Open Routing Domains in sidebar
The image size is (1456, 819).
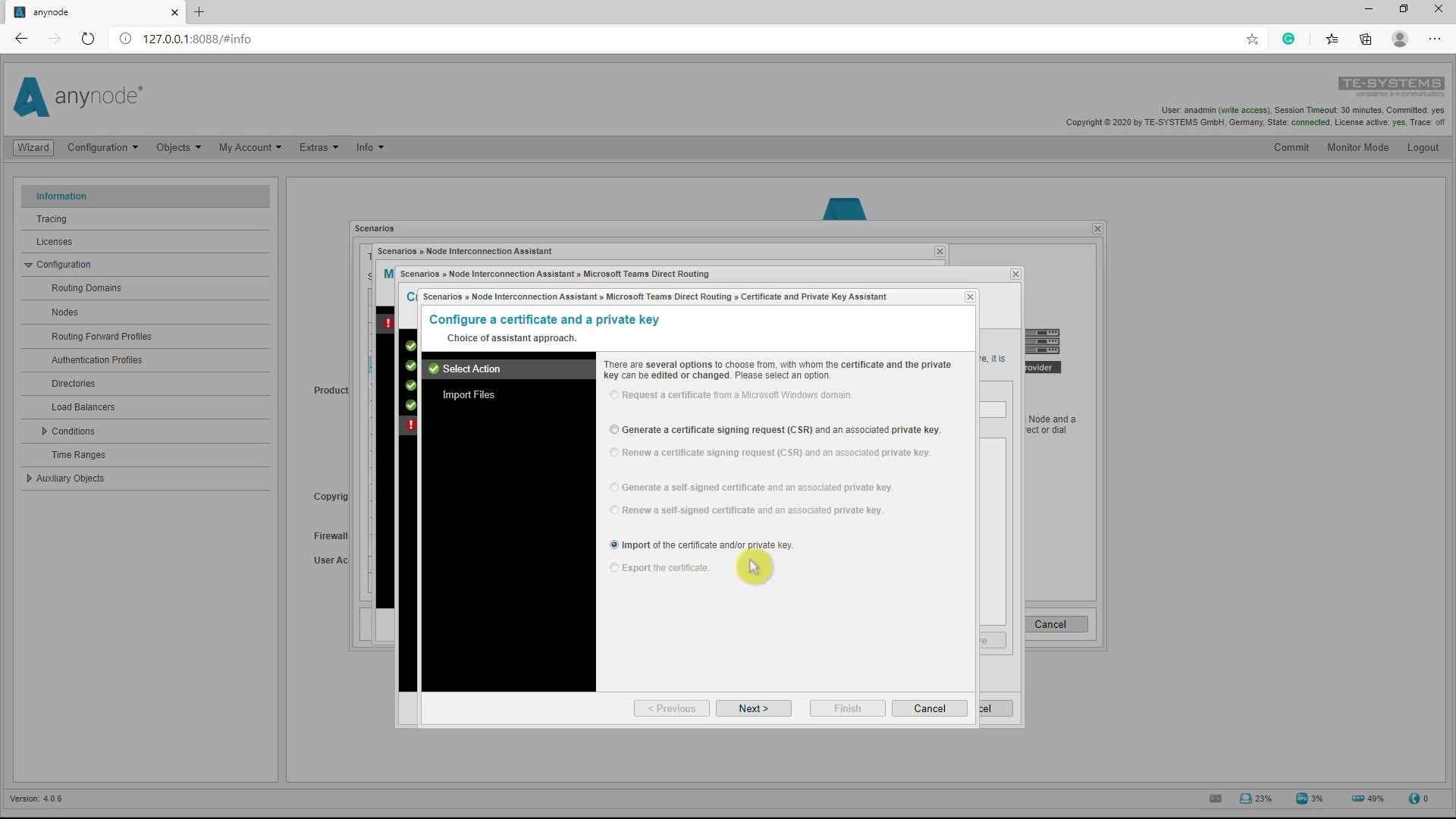[146, 288]
